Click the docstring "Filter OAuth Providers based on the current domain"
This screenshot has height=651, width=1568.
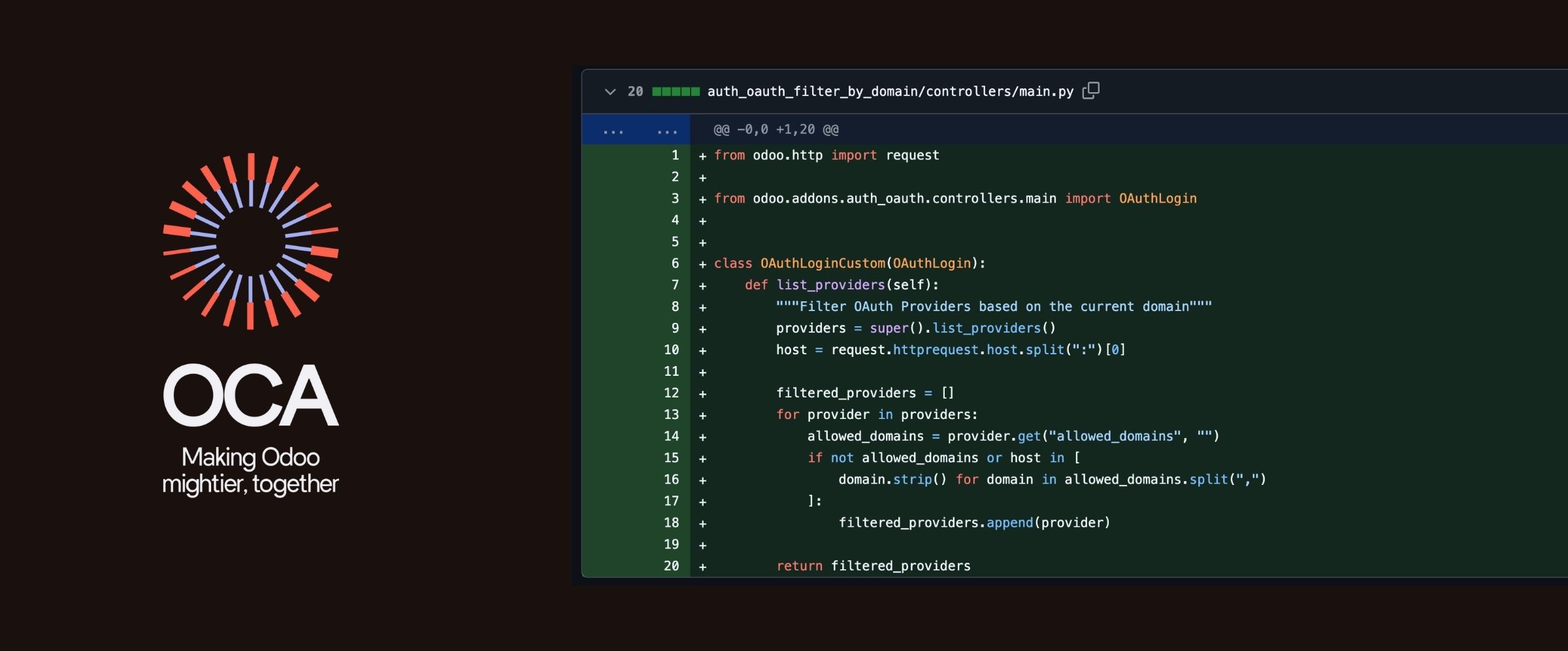[x=994, y=307]
